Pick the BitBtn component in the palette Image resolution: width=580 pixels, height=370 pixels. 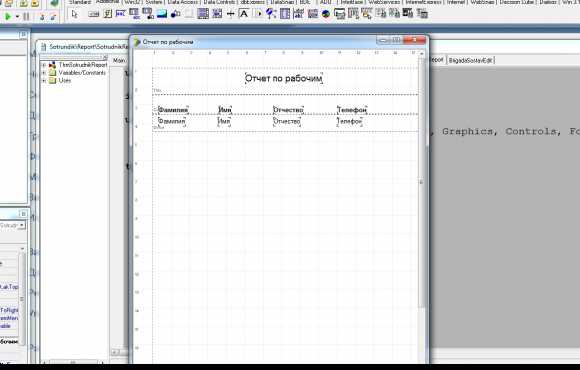93,14
